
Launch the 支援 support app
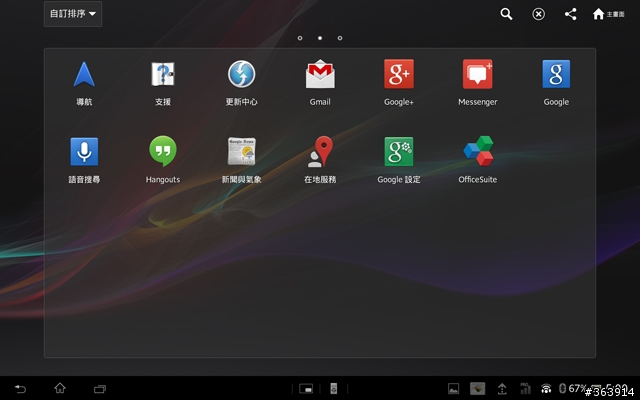(163, 83)
